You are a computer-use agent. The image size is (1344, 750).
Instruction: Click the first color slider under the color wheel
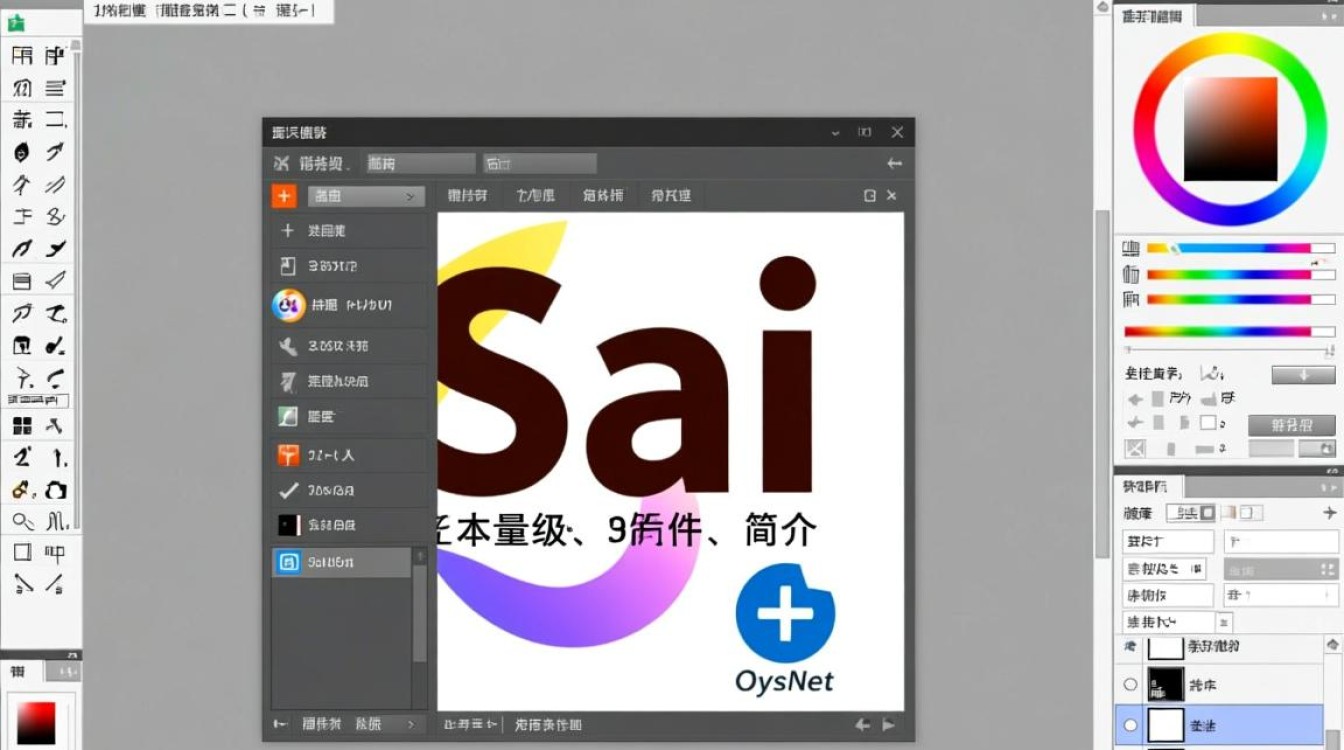(1240, 248)
